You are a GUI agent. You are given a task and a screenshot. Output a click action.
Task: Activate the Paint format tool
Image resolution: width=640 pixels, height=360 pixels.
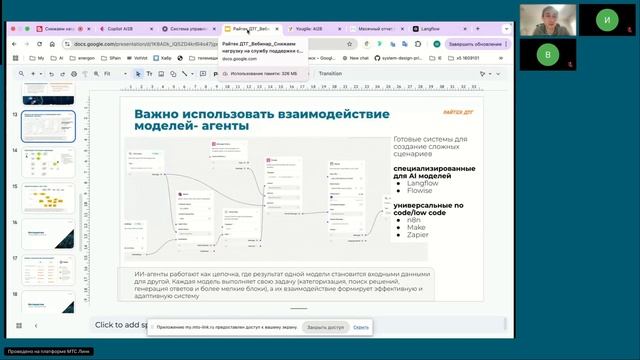tap(85, 74)
